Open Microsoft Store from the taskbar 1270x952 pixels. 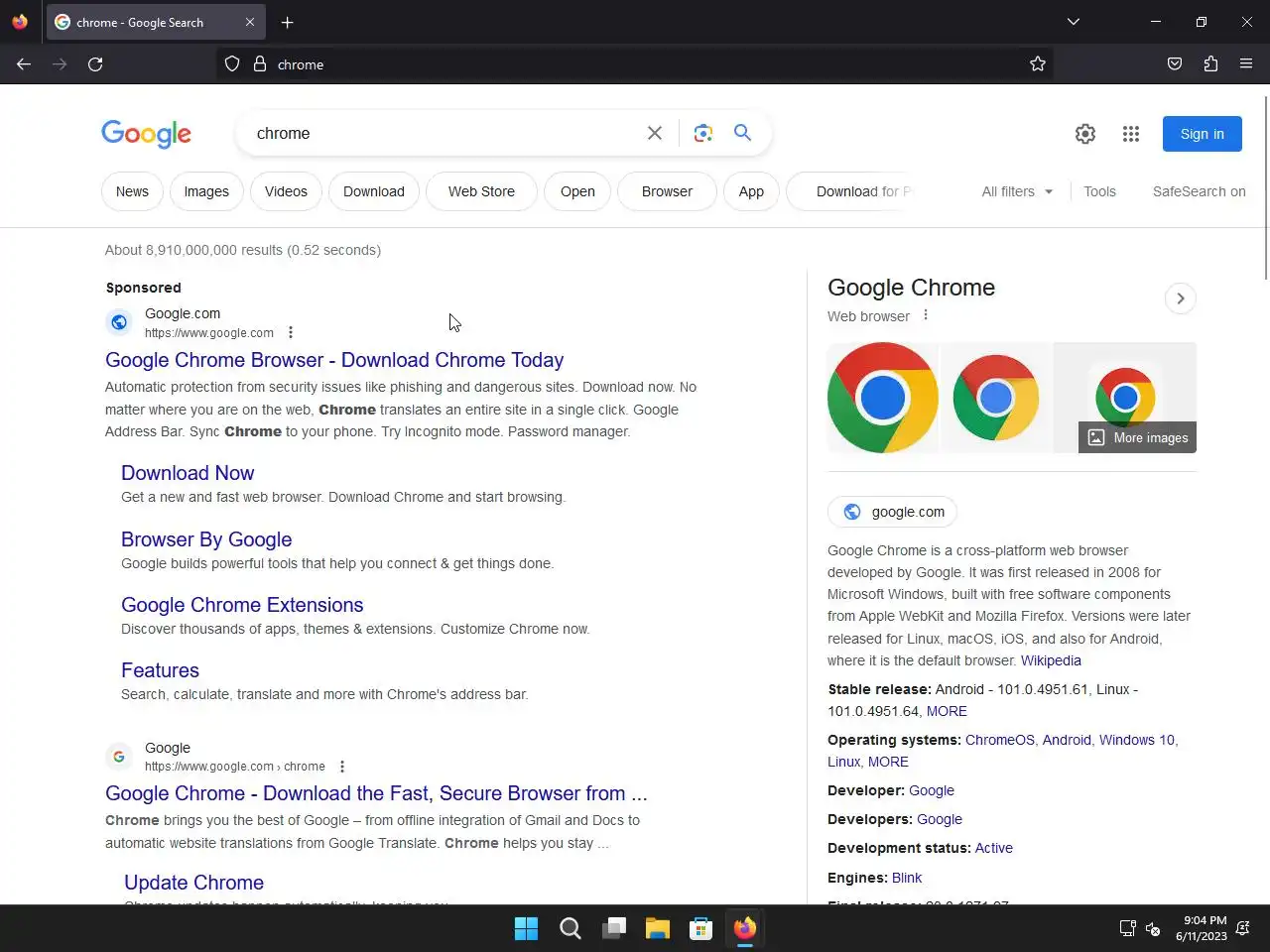pos(701,928)
